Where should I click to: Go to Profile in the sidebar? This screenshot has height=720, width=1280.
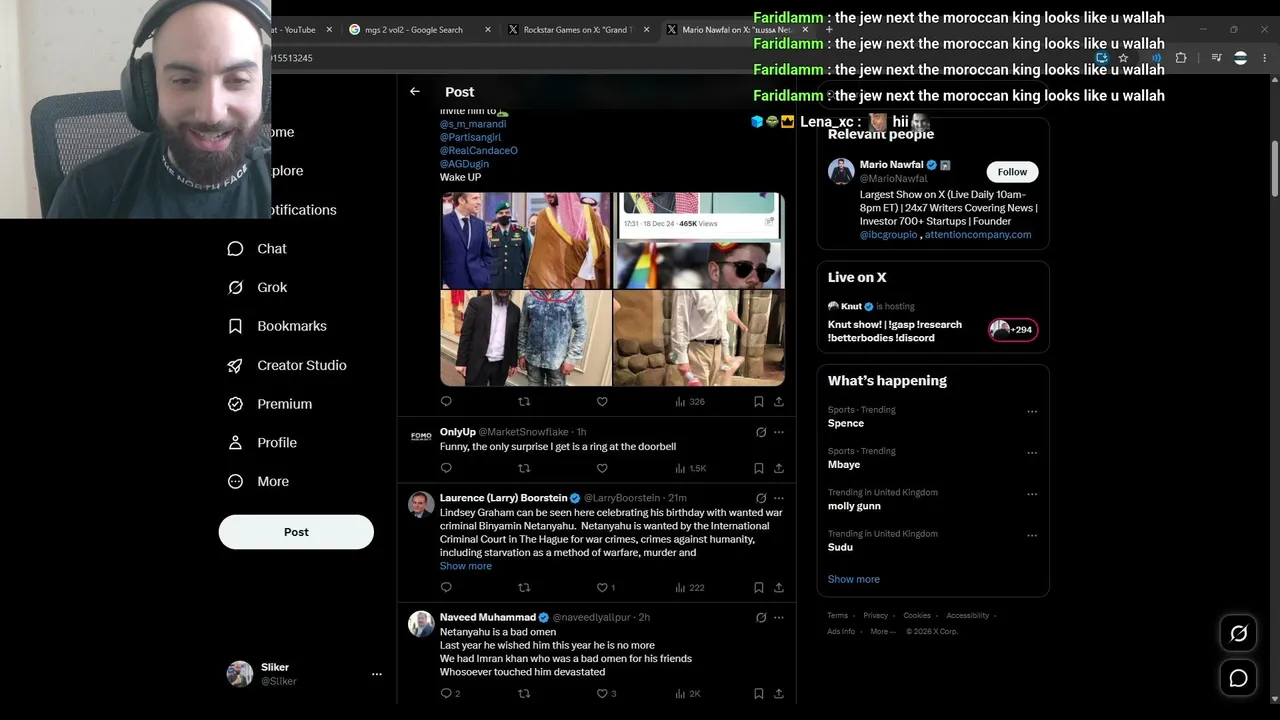tap(262, 443)
